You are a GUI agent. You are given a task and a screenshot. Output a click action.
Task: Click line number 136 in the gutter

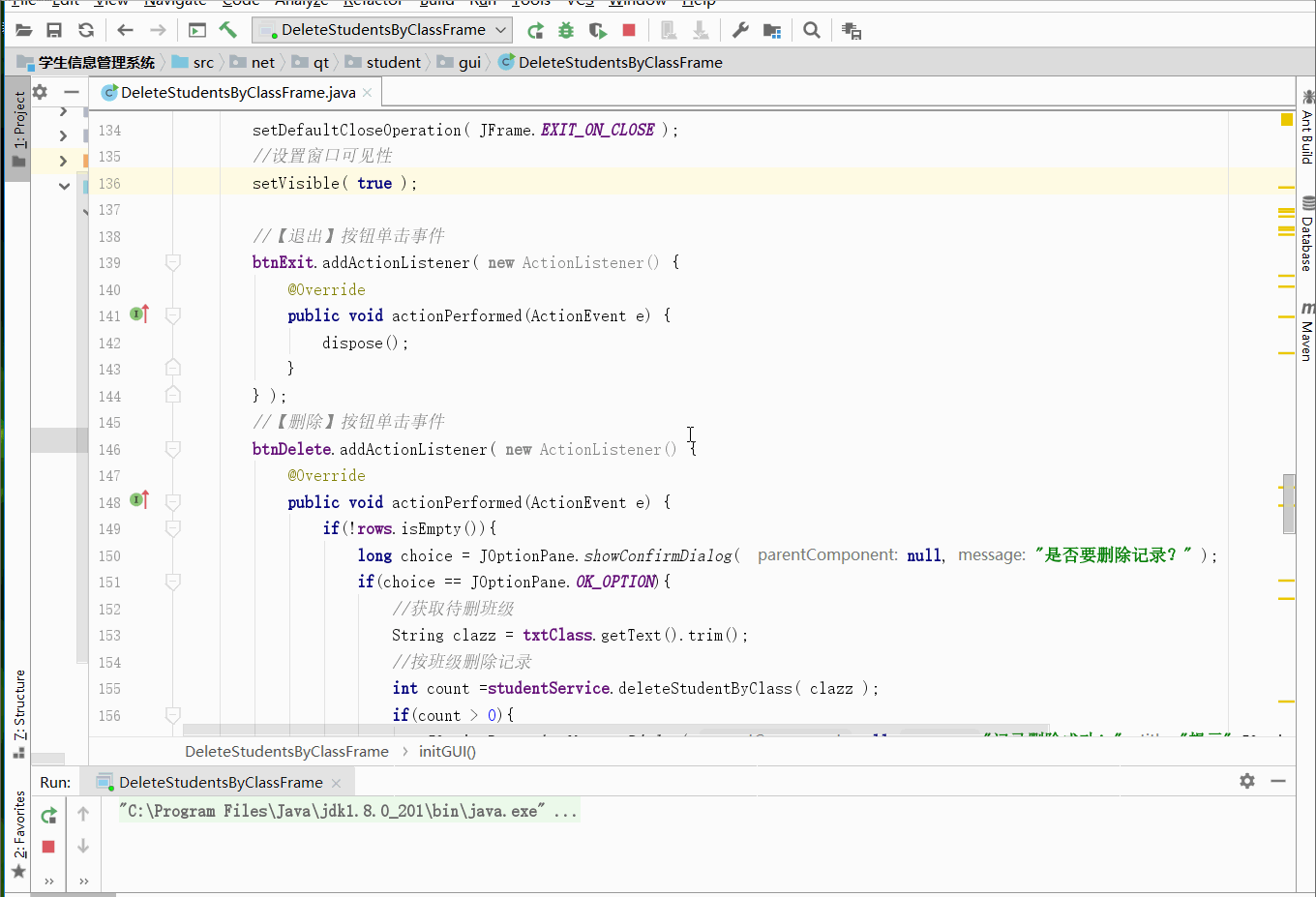[109, 183]
